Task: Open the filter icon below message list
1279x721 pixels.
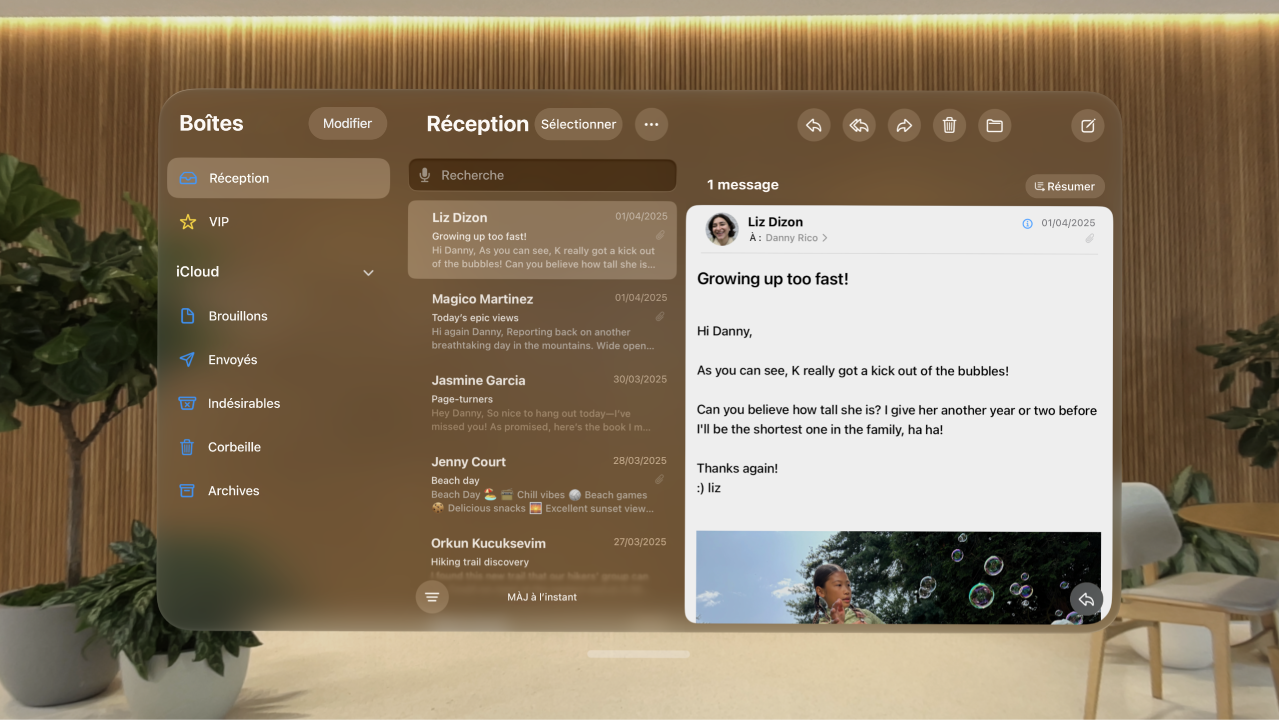Action: coord(432,597)
